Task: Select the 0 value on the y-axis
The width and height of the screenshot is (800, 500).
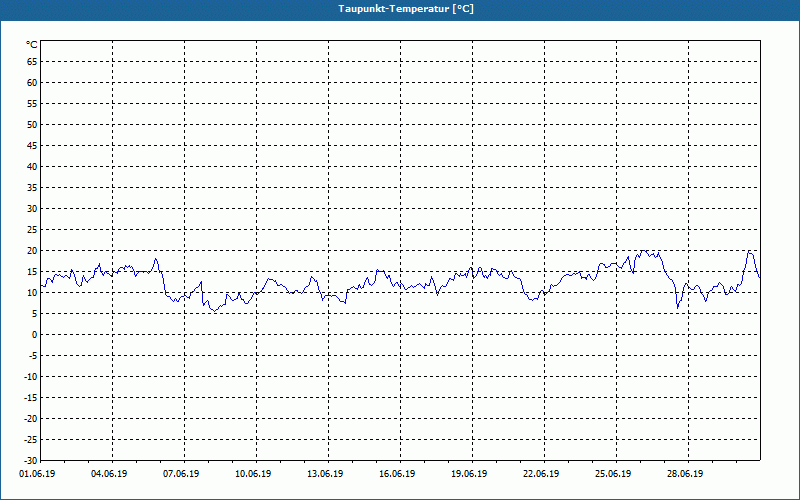Action: [x=35, y=335]
